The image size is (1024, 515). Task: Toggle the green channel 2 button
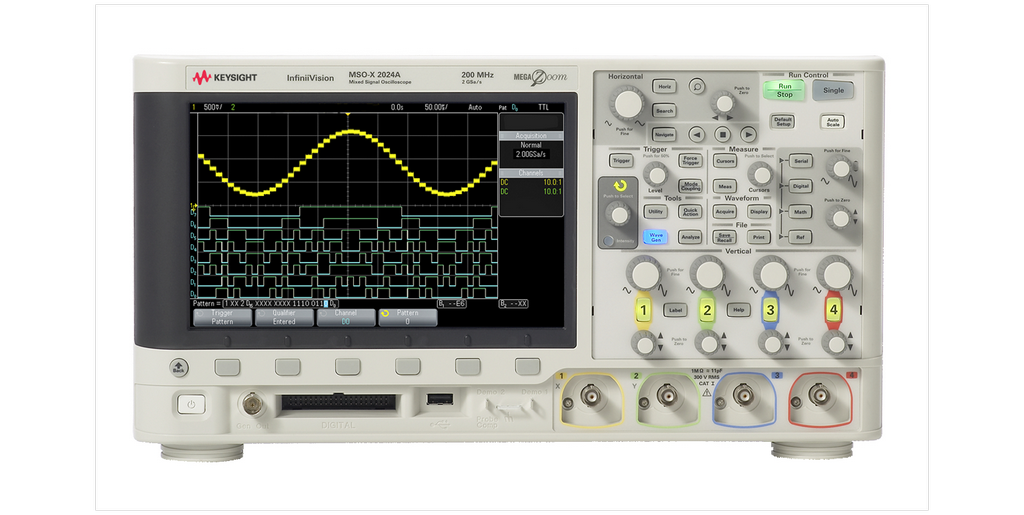point(707,311)
